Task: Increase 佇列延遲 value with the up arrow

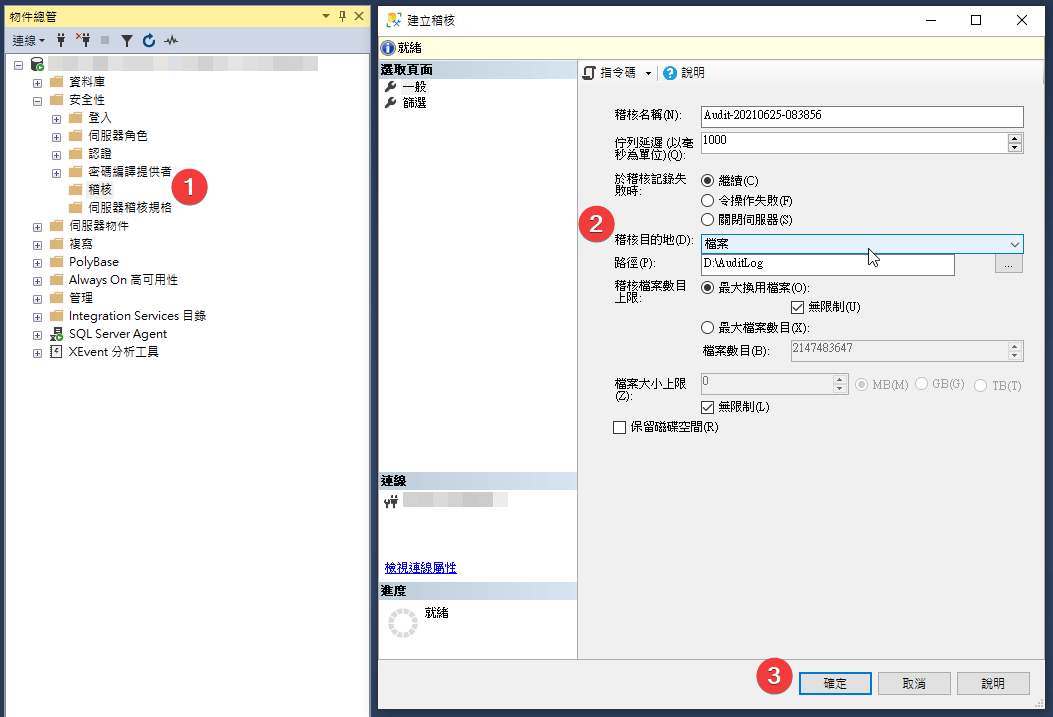Action: coord(1015,138)
